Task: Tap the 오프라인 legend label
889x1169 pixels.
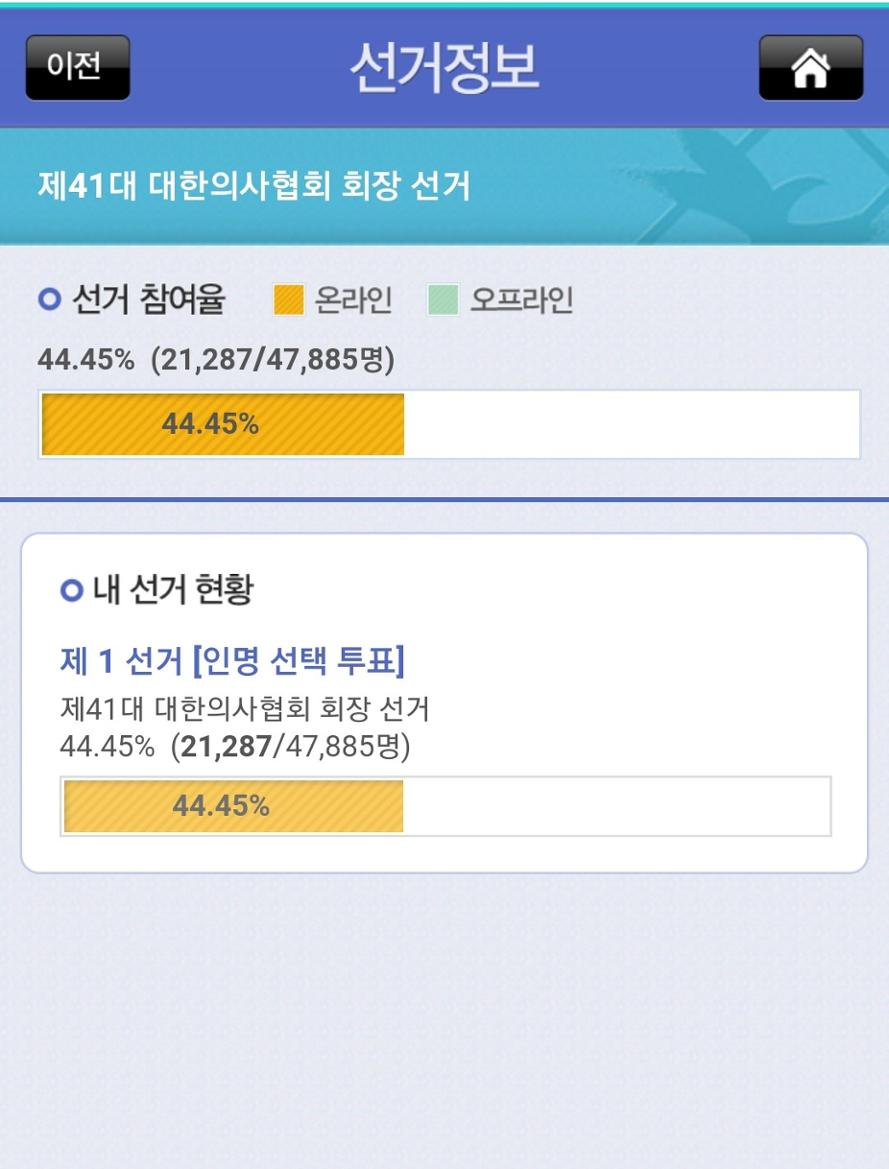Action: 521,299
